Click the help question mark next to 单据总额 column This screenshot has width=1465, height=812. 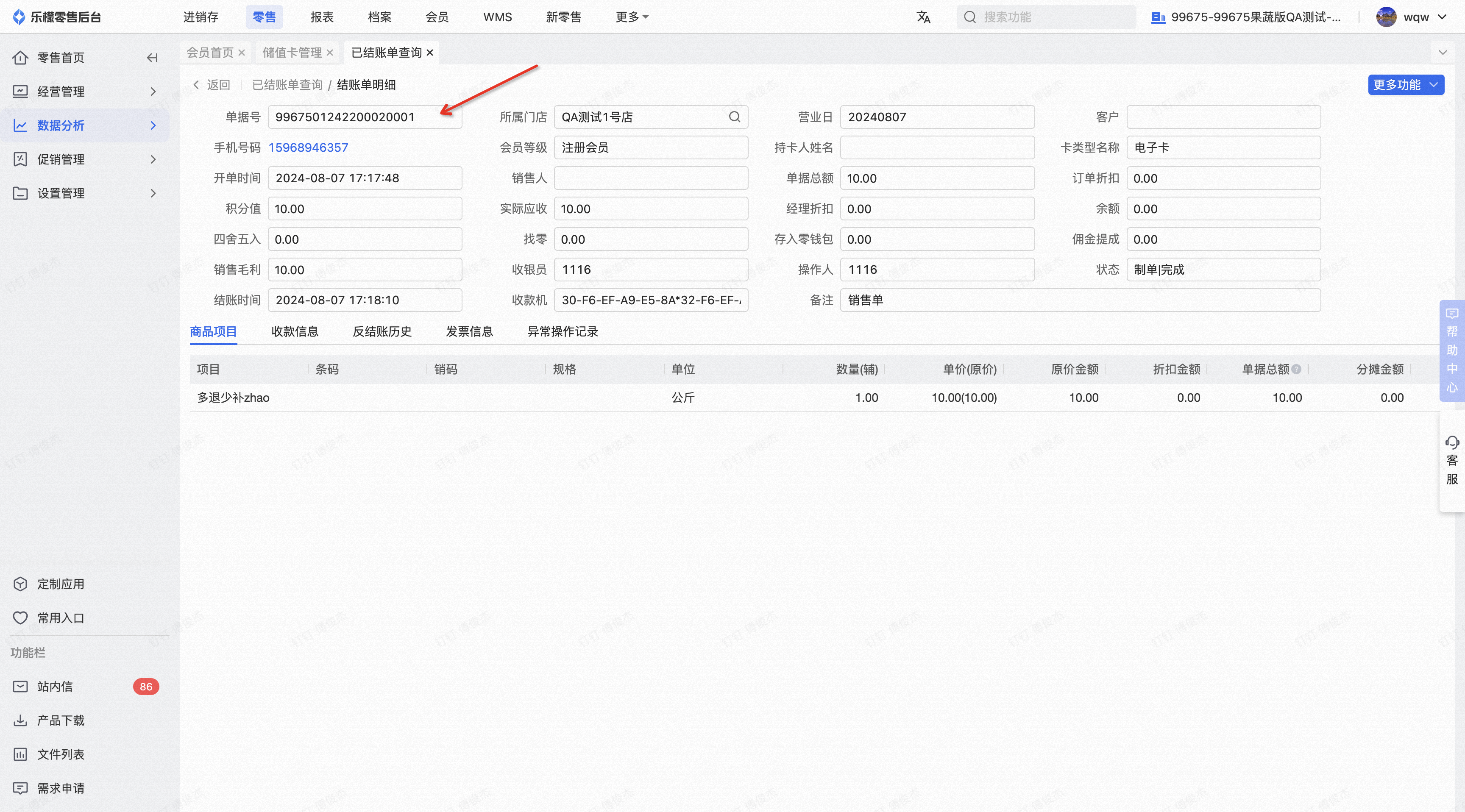[x=1296, y=369]
